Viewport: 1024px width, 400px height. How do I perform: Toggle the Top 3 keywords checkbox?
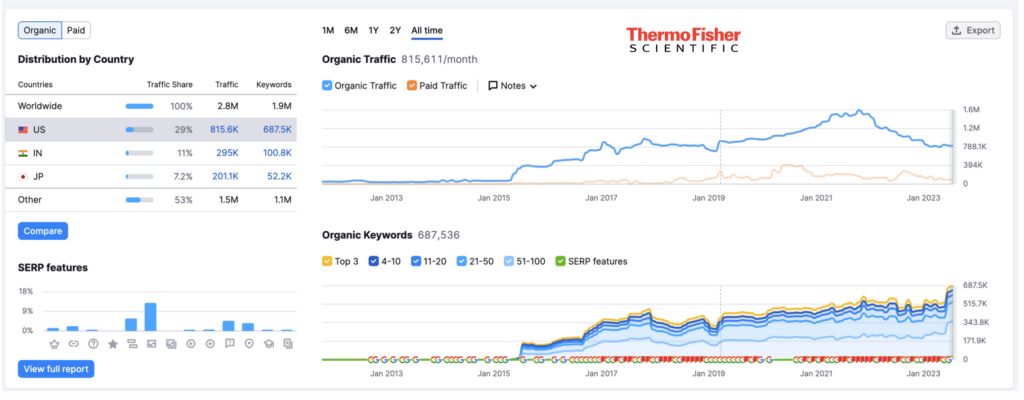(327, 261)
